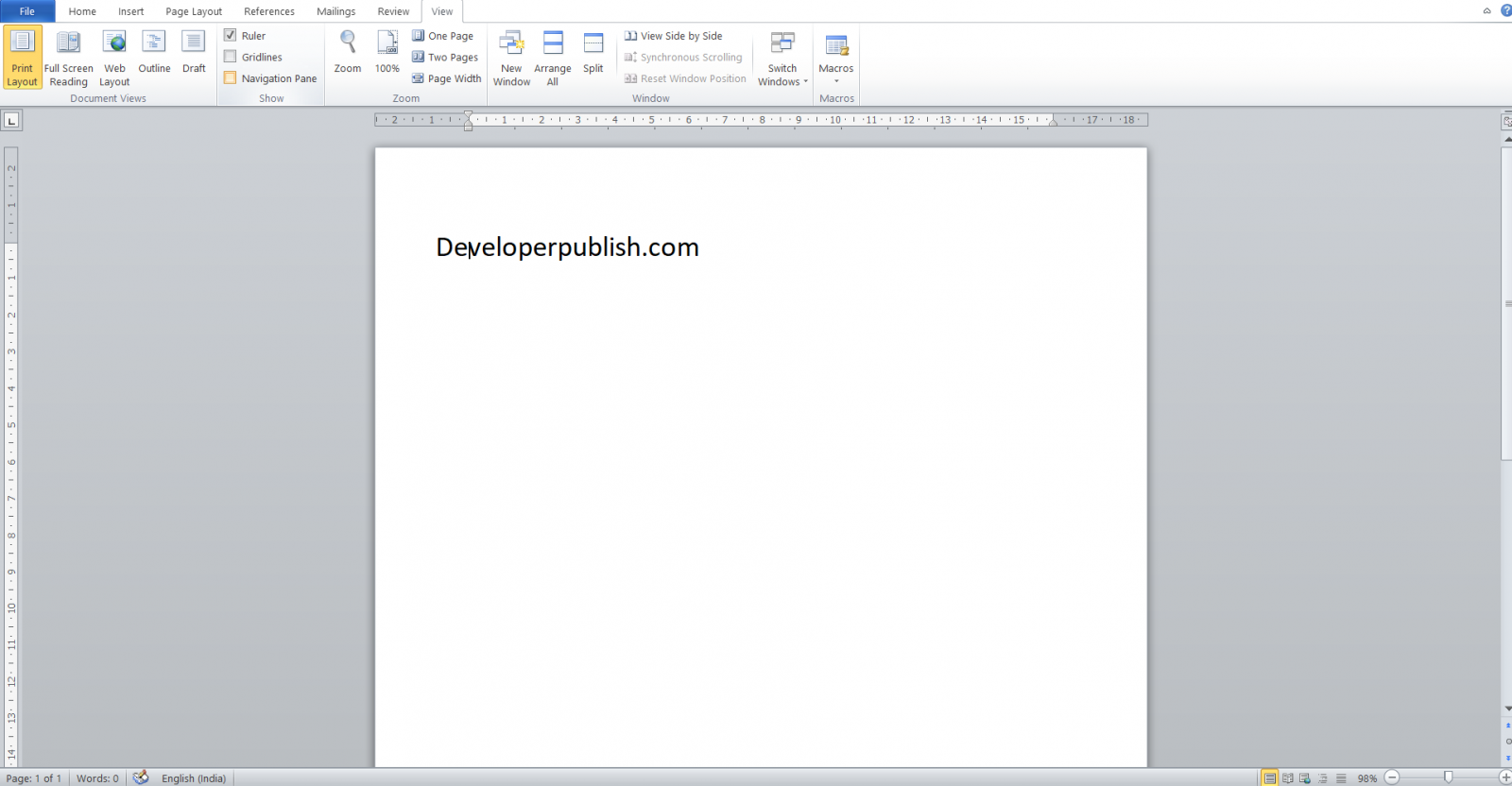Enable the Navigation Pane checkbox
Screen dimensions: 1512x786
[x=230, y=78]
